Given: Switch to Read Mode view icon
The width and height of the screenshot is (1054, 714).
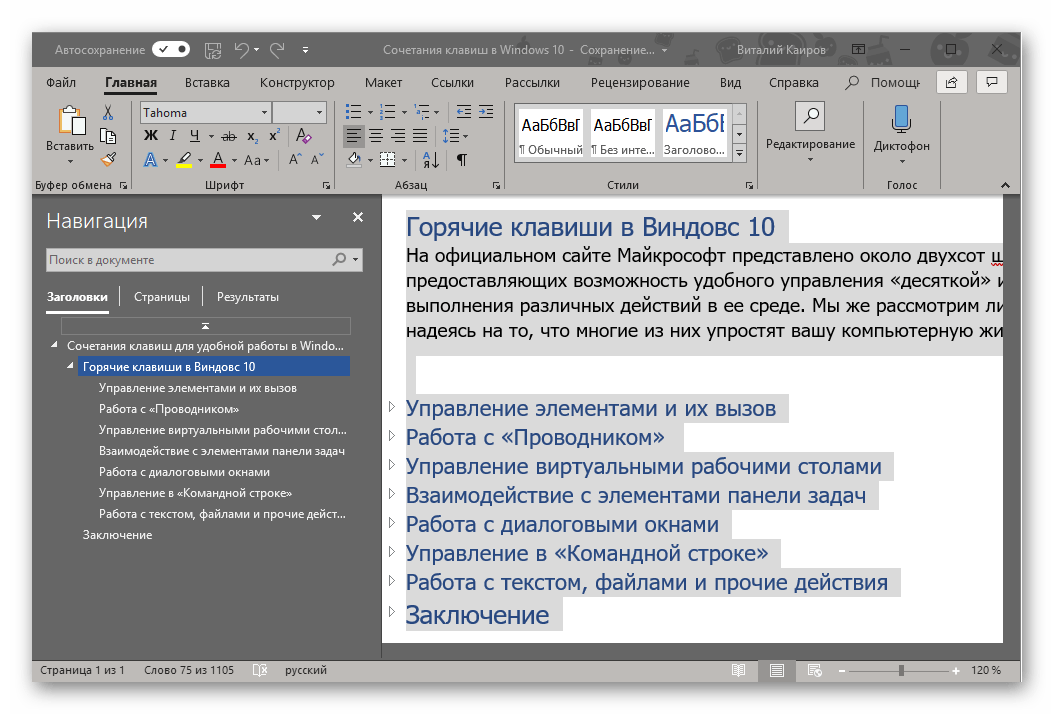Looking at the screenshot, I should pyautogui.click(x=738, y=670).
